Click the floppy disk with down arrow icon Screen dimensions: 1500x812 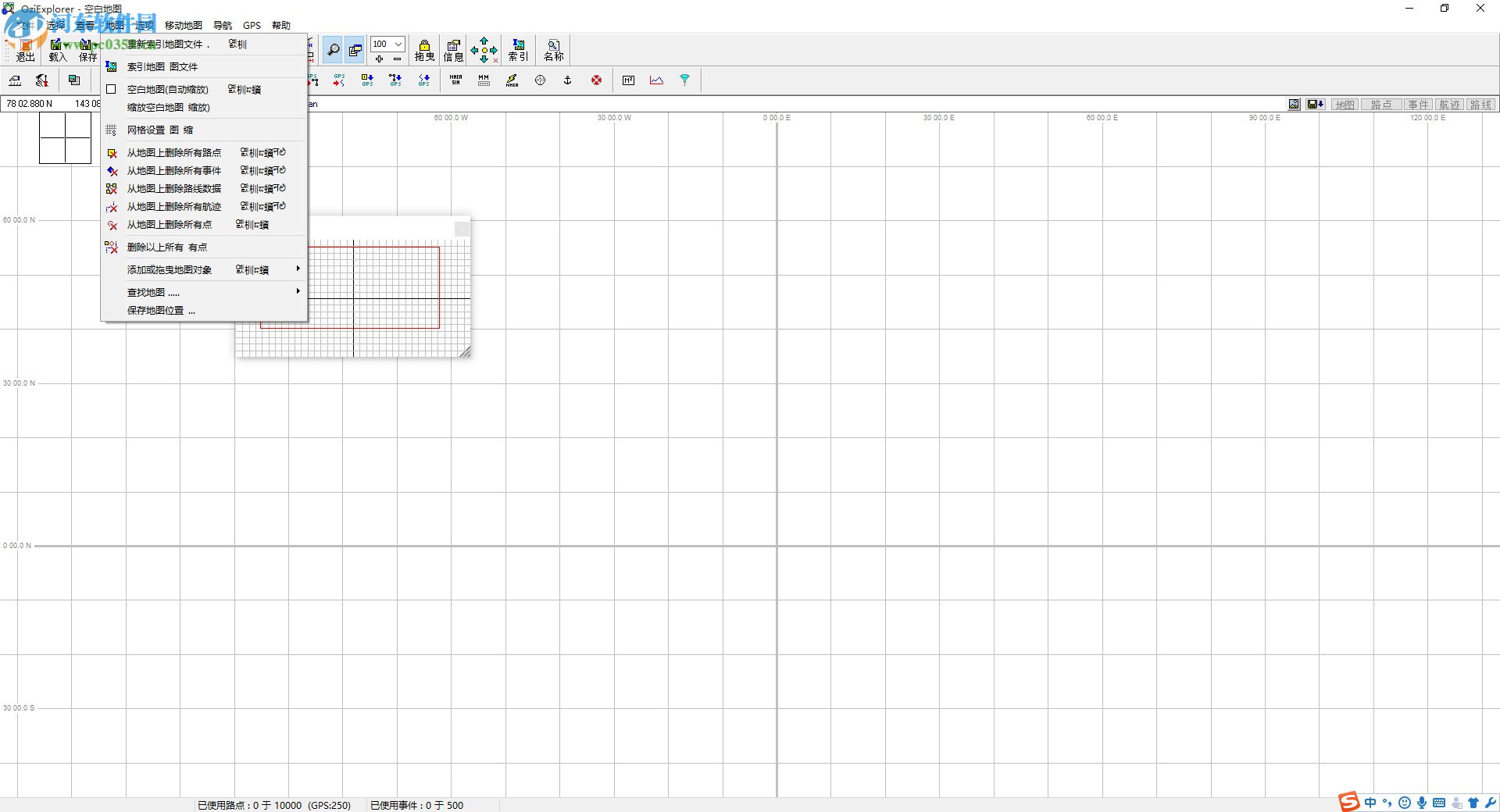pyautogui.click(x=1316, y=104)
